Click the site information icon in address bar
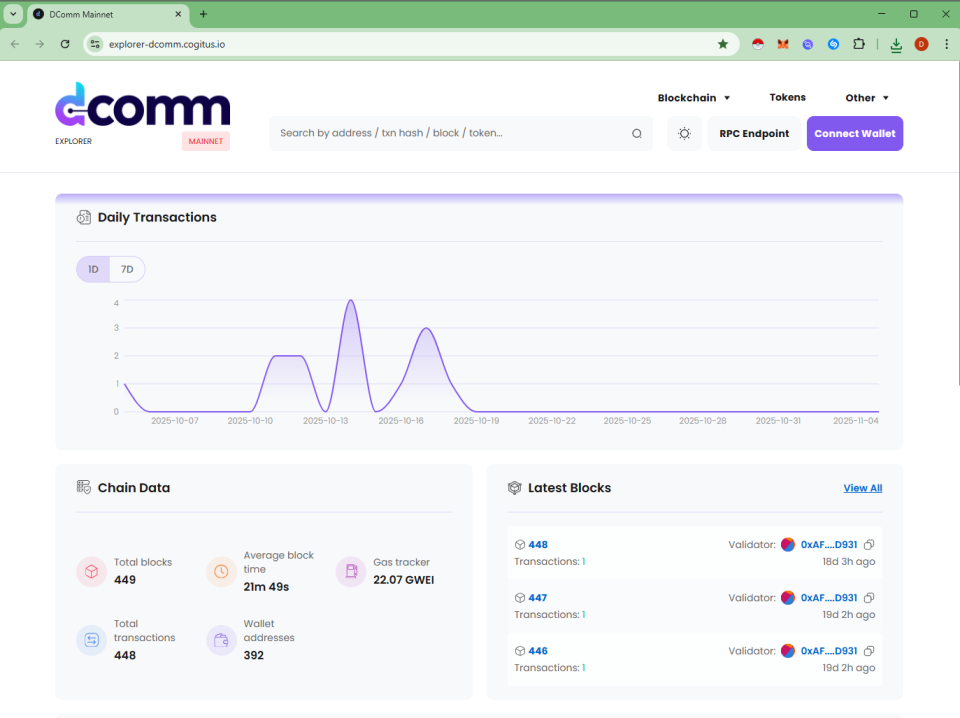960x718 pixels. [x=95, y=44]
